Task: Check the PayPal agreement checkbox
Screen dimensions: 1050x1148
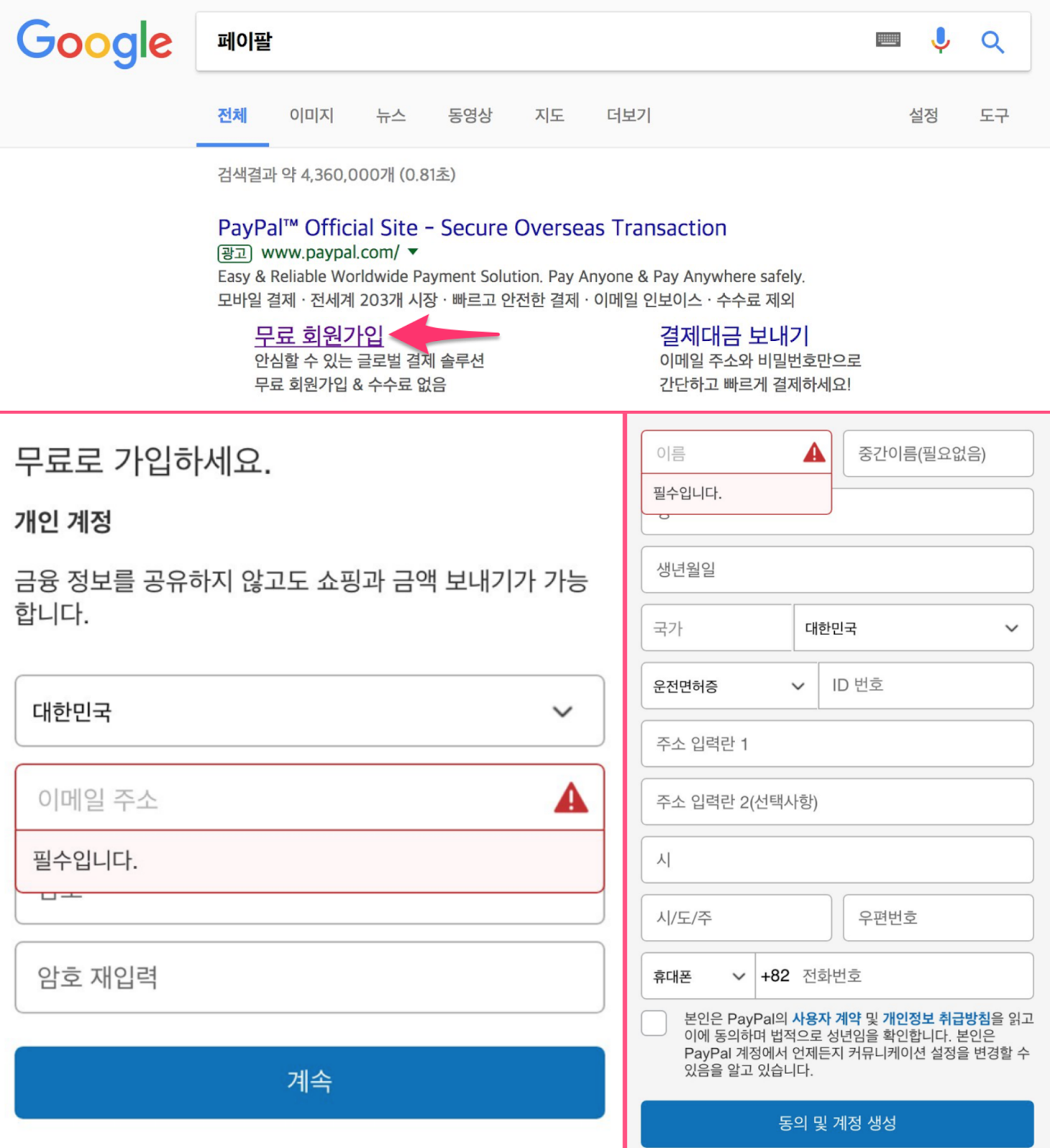Action: [654, 1022]
